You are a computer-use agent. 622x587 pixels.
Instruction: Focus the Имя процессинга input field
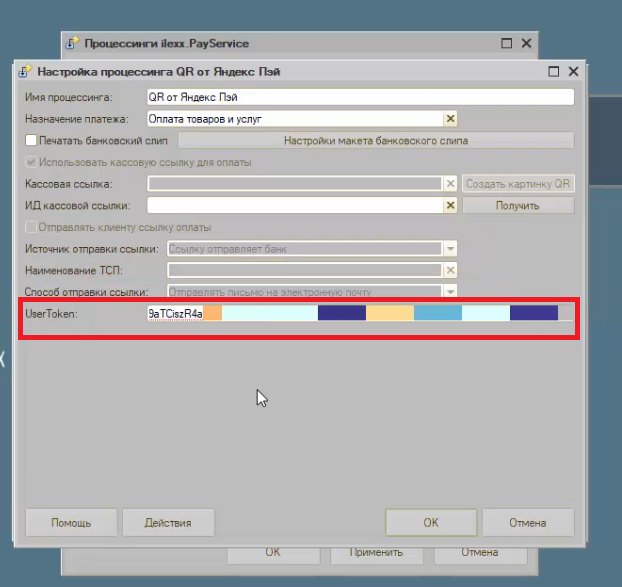(x=360, y=97)
